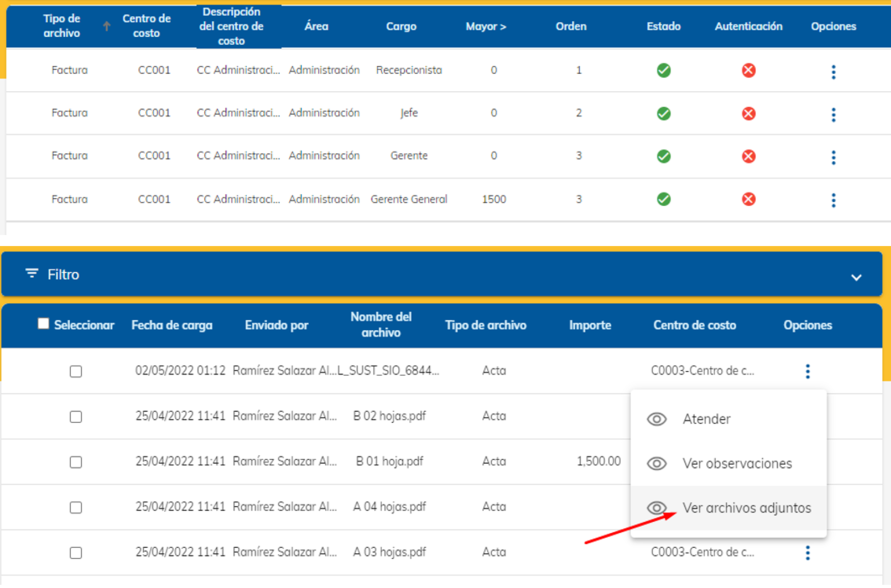The image size is (891, 588).
Task: Click the Fecha de carga column header
Action: click(172, 326)
